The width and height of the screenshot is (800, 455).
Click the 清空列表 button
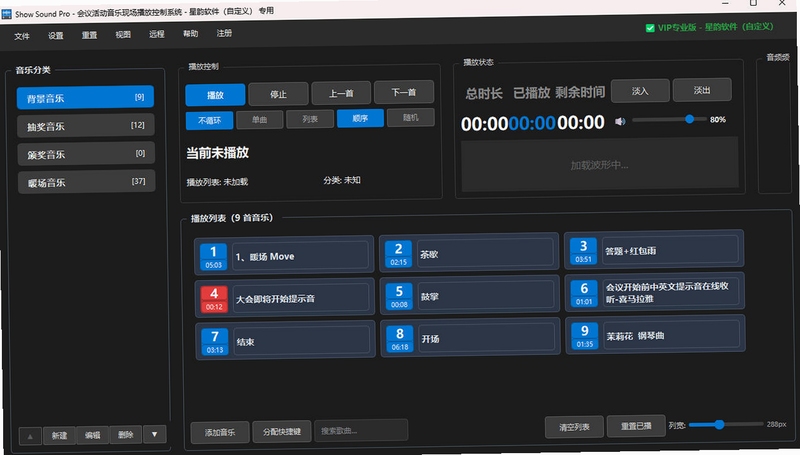click(574, 427)
